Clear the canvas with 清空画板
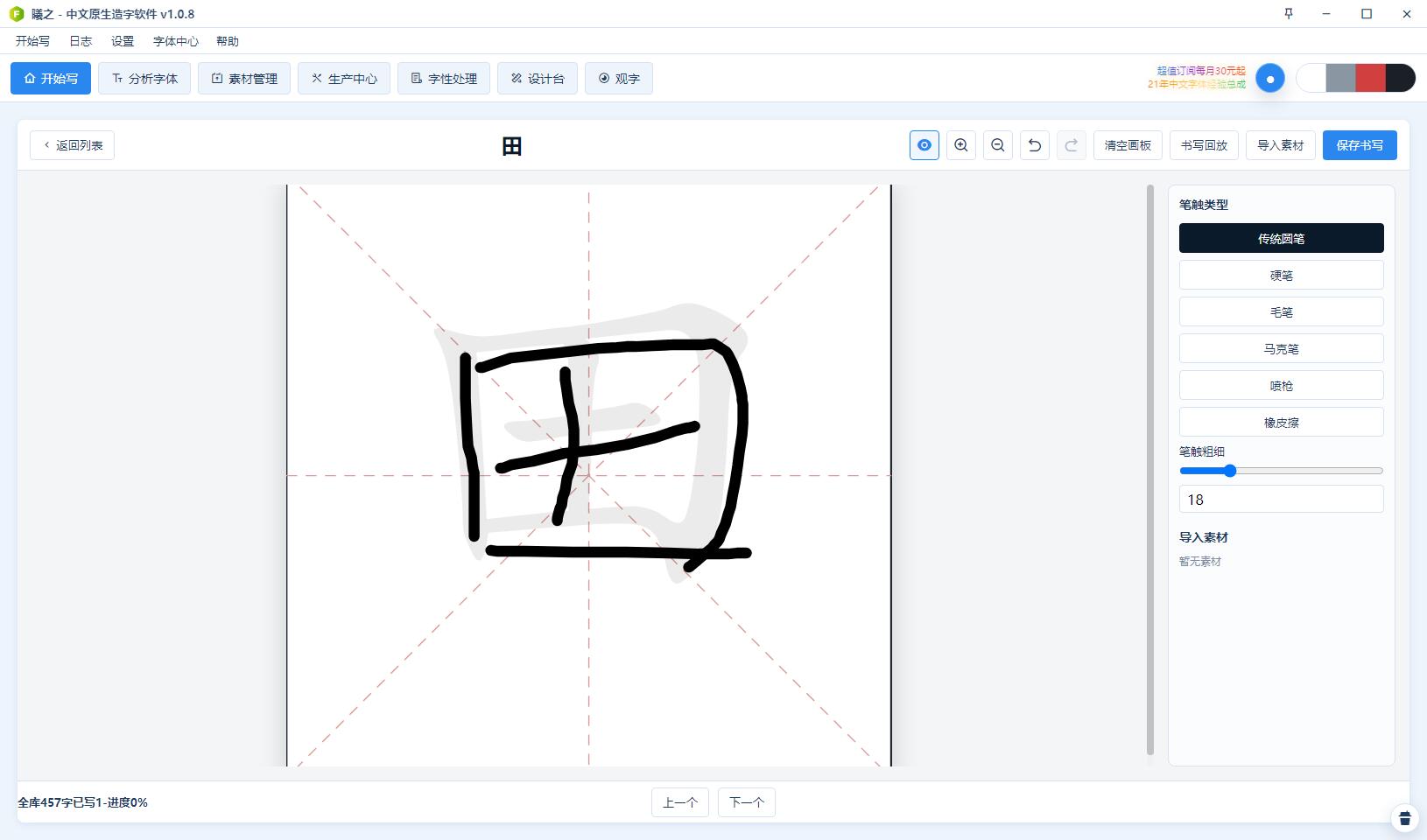 pyautogui.click(x=1128, y=145)
